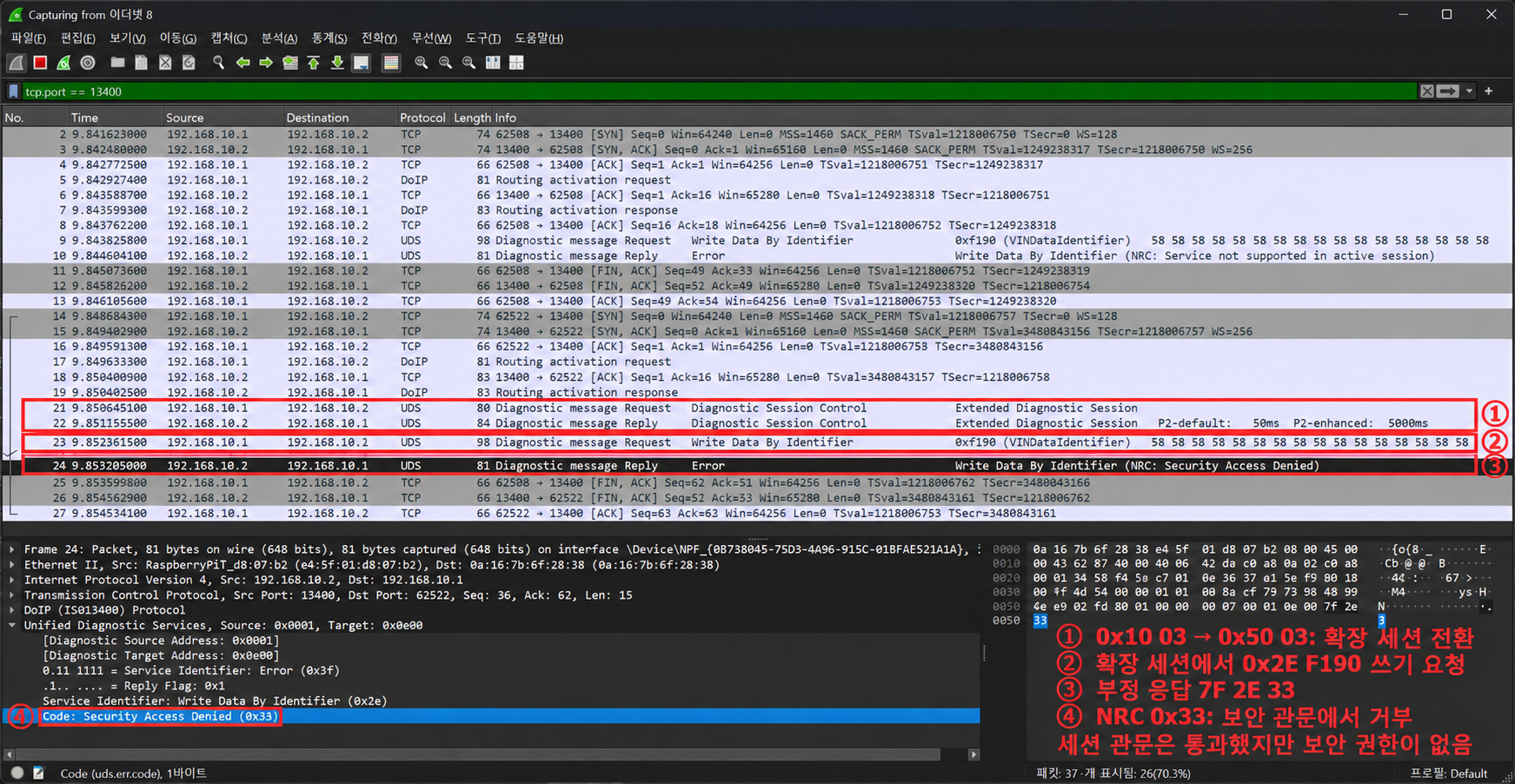Open a capture file using the folder icon
Image resolution: width=1515 pixels, height=784 pixels.
(117, 63)
